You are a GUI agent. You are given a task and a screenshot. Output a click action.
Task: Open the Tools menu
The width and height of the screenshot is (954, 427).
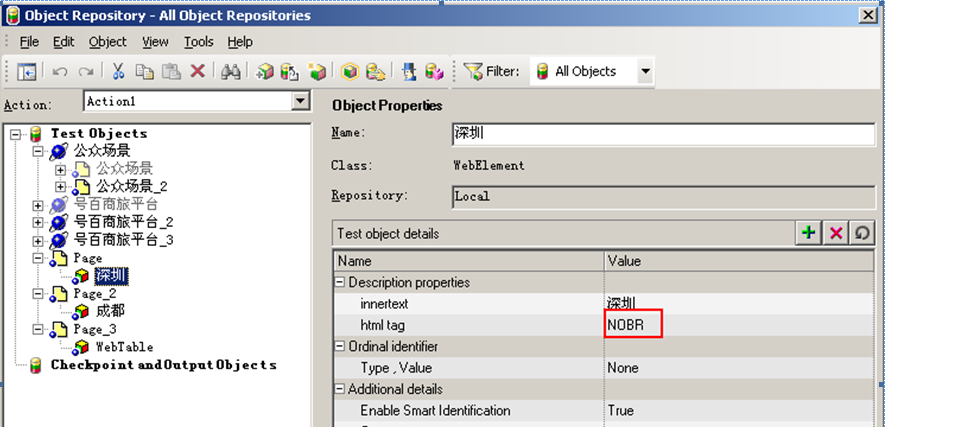pyautogui.click(x=198, y=42)
